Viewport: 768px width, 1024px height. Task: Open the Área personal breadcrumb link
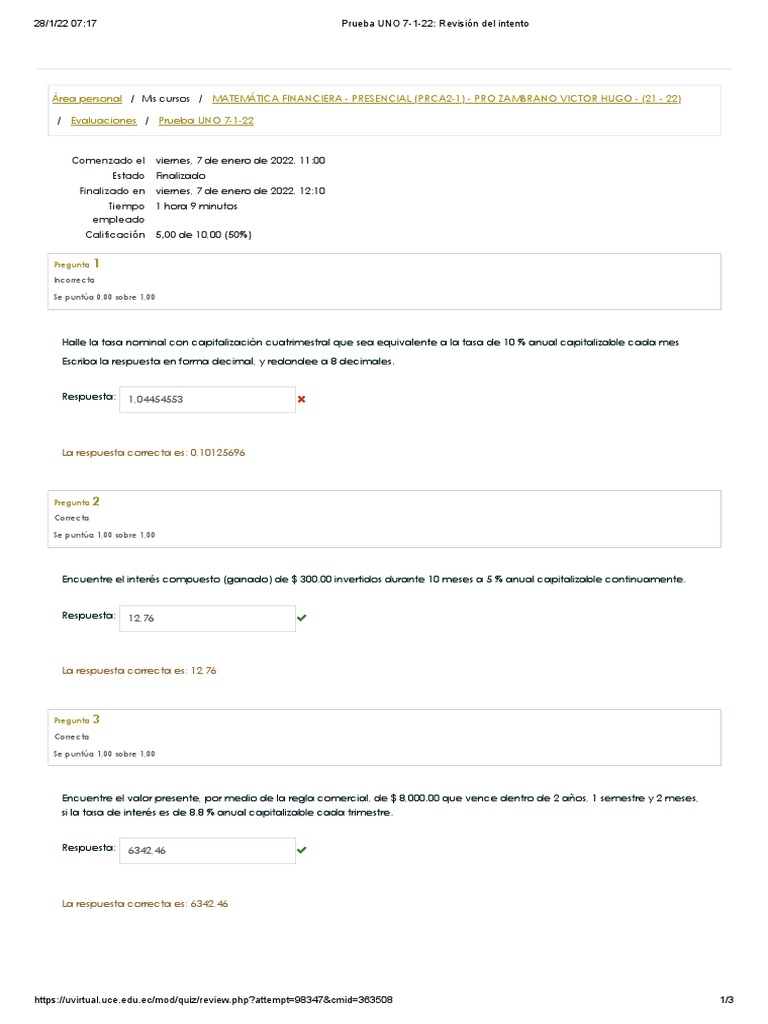point(86,99)
